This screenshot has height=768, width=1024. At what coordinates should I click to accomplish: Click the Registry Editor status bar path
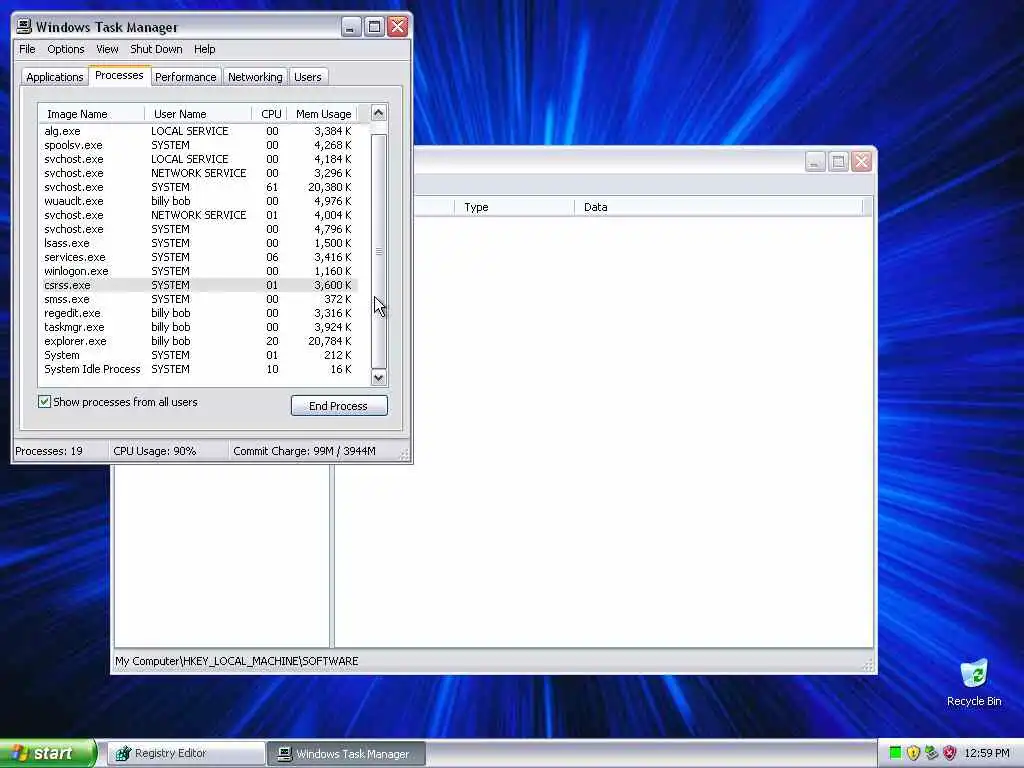click(236, 661)
